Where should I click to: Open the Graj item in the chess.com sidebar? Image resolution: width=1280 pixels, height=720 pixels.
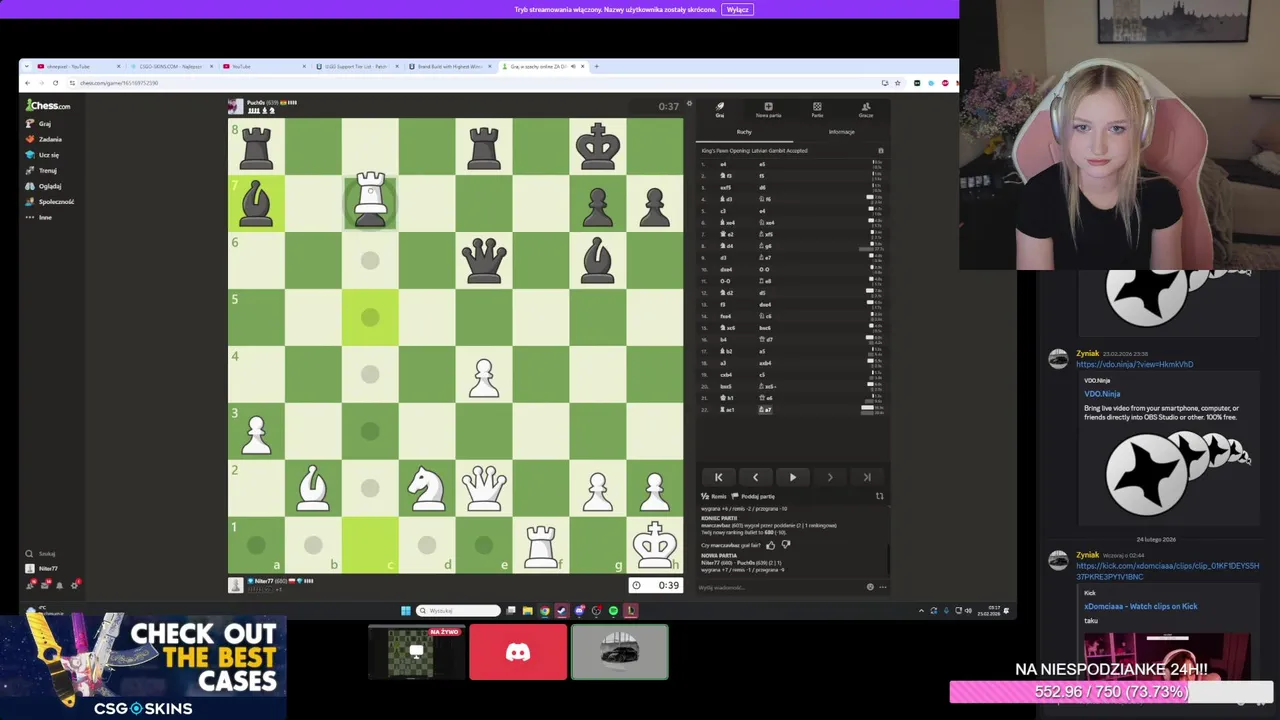pyautogui.click(x=39, y=124)
